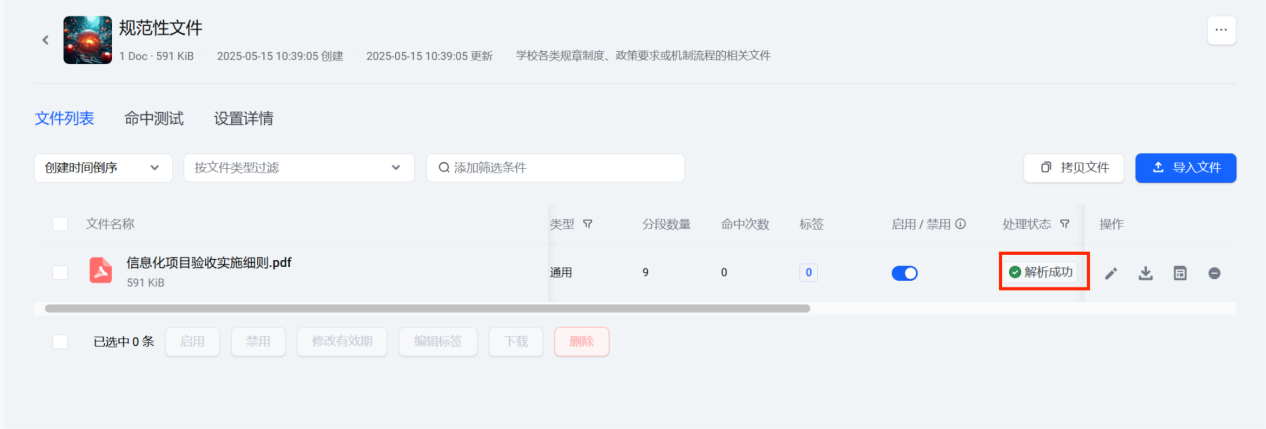Screen dimensions: 1266x429
Task: Click the 导入文件 button
Action: pyautogui.click(x=1186, y=168)
